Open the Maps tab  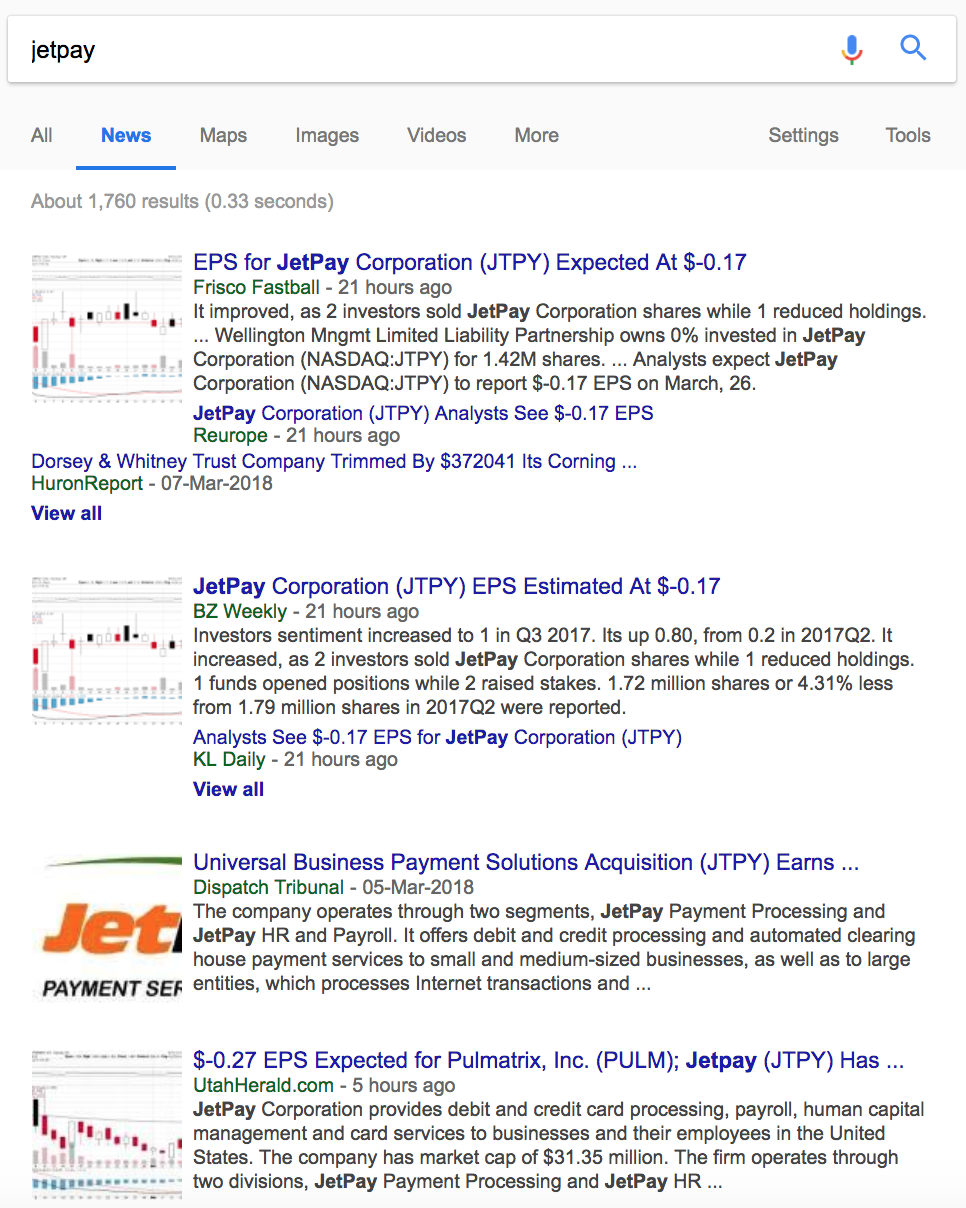click(x=223, y=135)
